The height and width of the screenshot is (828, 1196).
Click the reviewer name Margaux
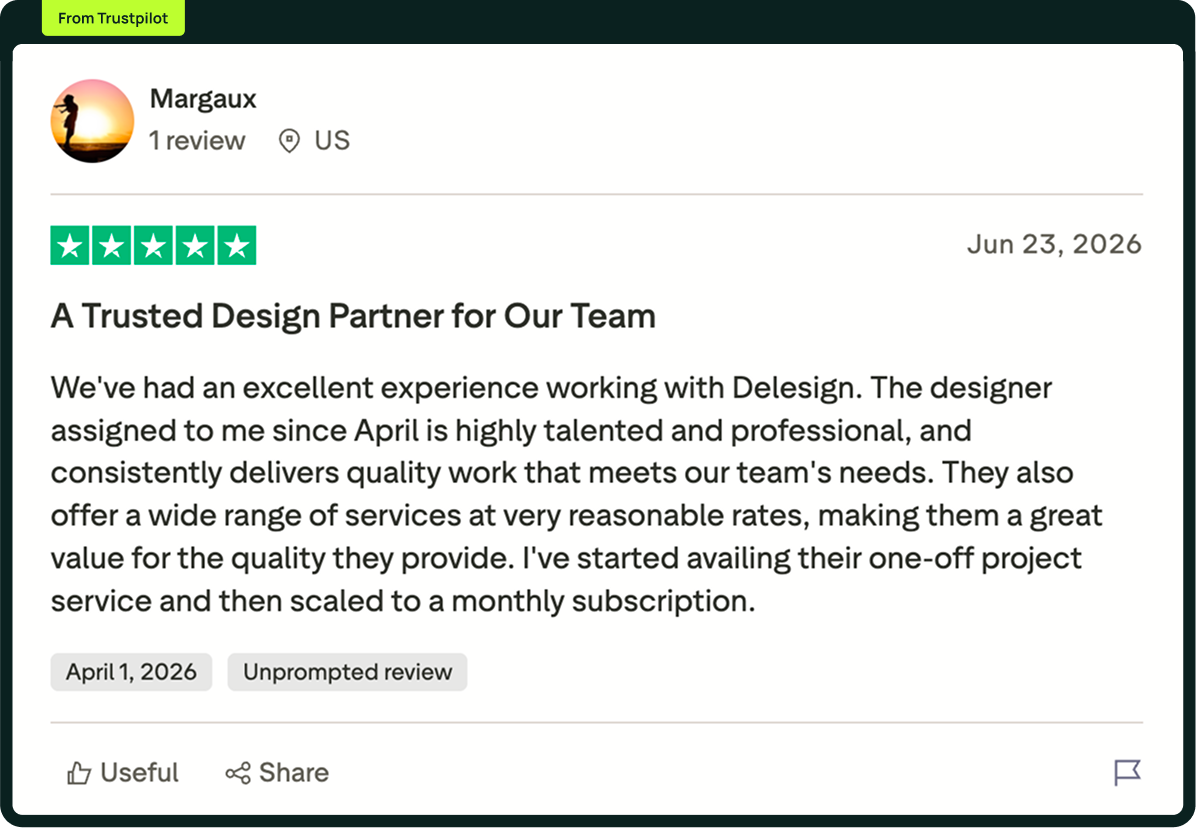tap(203, 98)
